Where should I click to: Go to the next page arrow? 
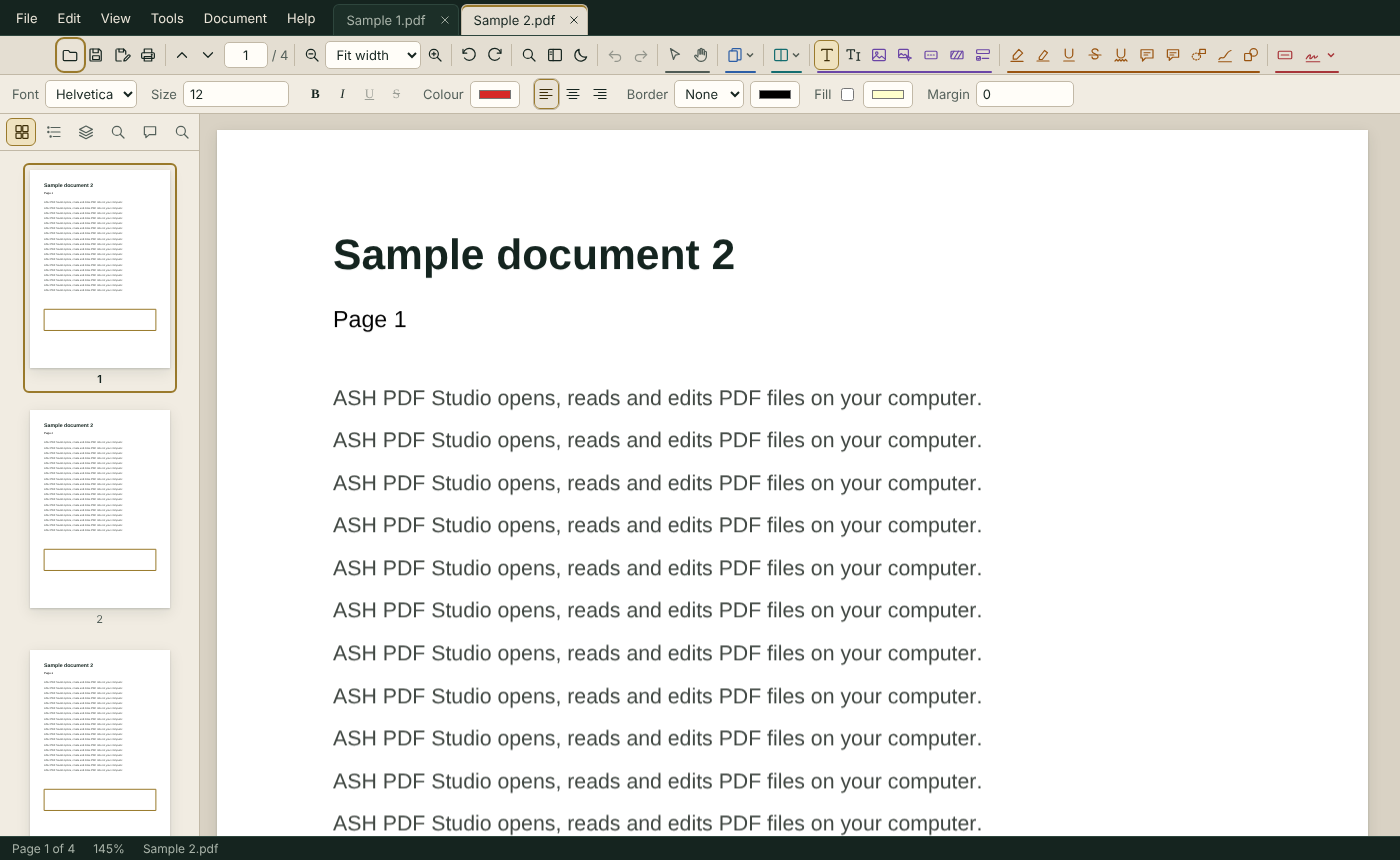click(208, 55)
